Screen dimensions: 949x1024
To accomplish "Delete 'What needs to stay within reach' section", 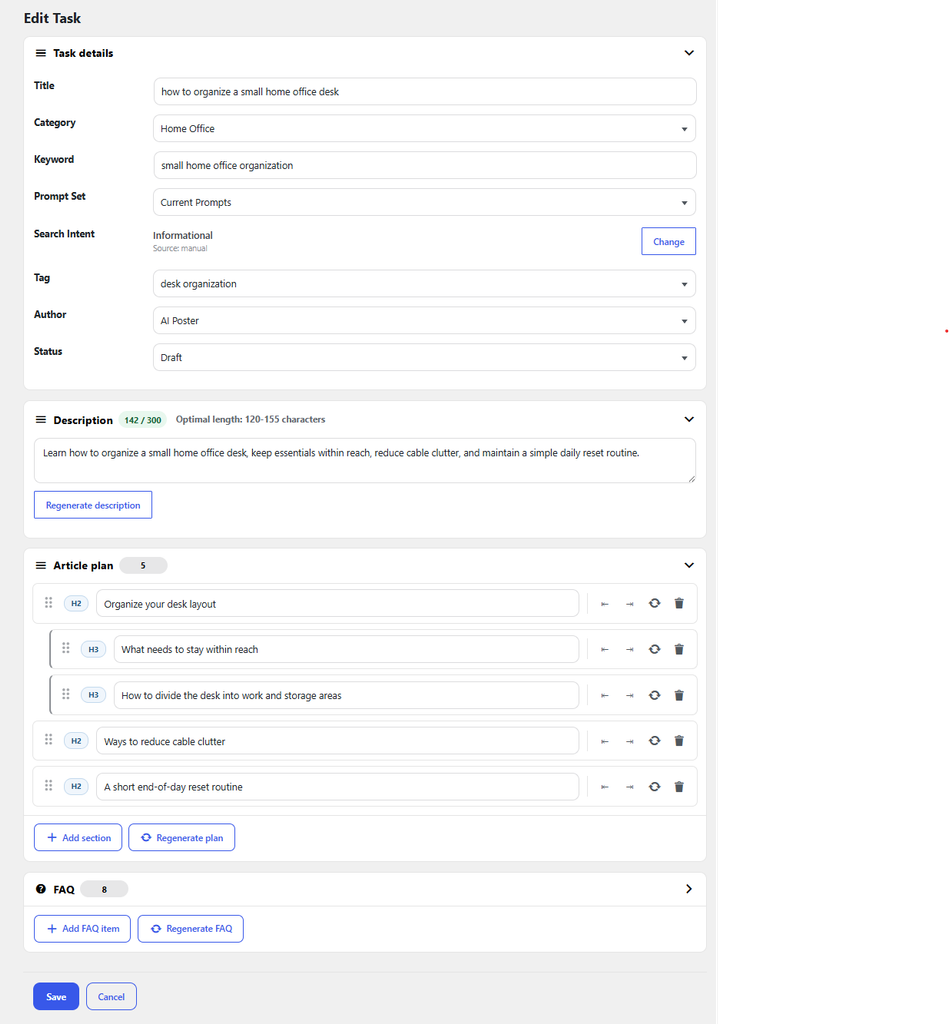I will 679,649.
